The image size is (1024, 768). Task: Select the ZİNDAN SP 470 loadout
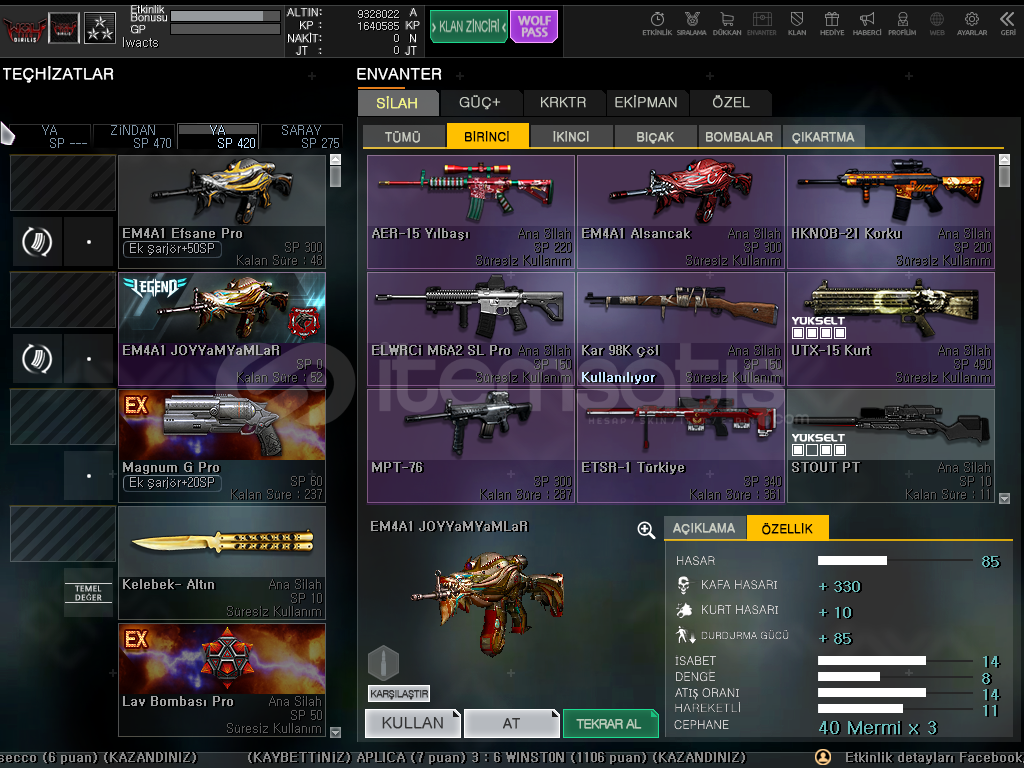click(x=134, y=137)
